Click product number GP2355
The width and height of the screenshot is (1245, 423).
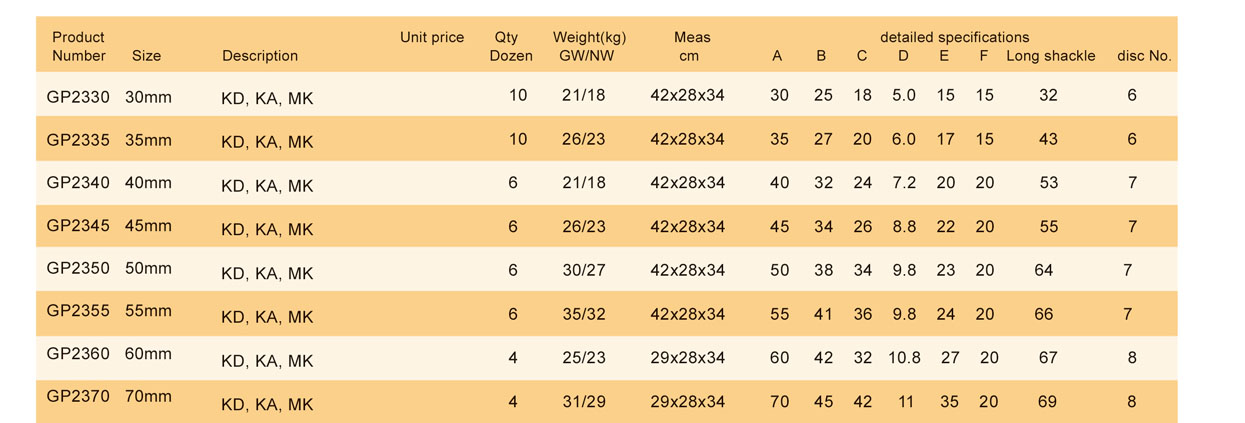click(78, 311)
